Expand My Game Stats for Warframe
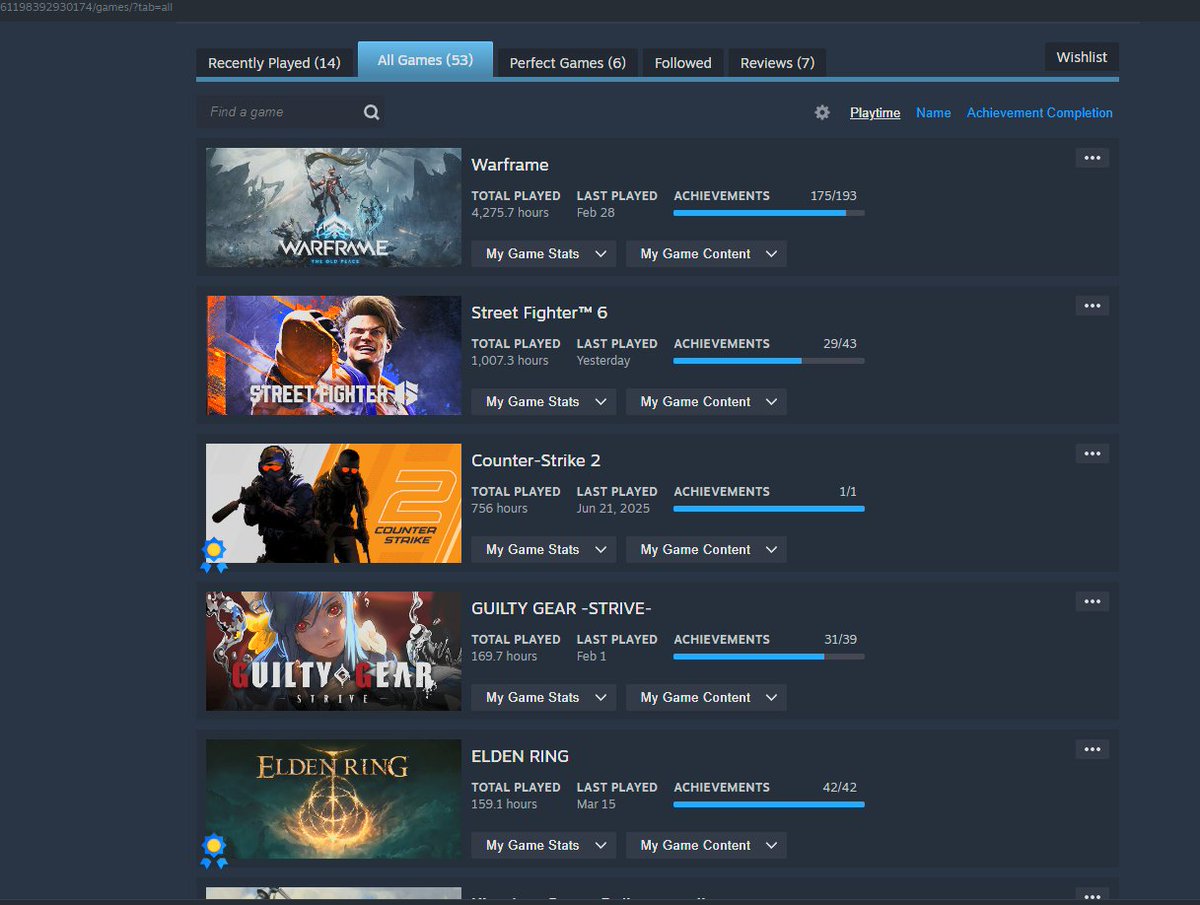 [x=546, y=254]
